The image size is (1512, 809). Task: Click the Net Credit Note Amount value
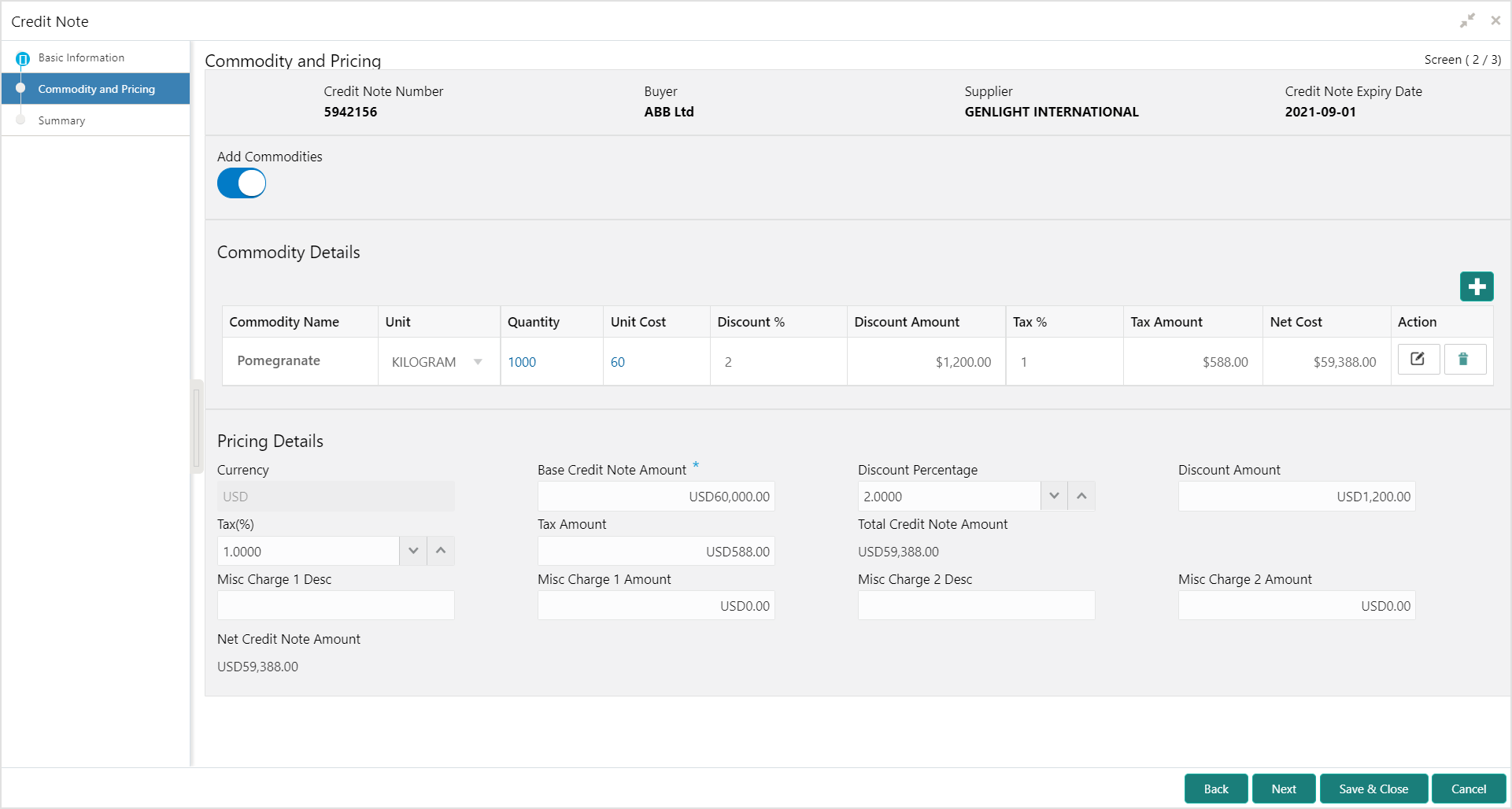tap(258, 667)
